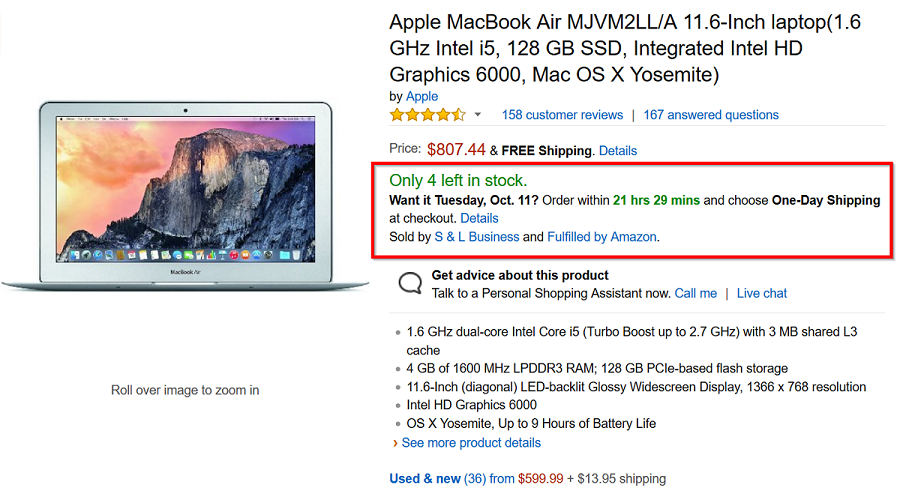The image size is (900, 494).
Task: Click the product title text
Action: pos(625,48)
